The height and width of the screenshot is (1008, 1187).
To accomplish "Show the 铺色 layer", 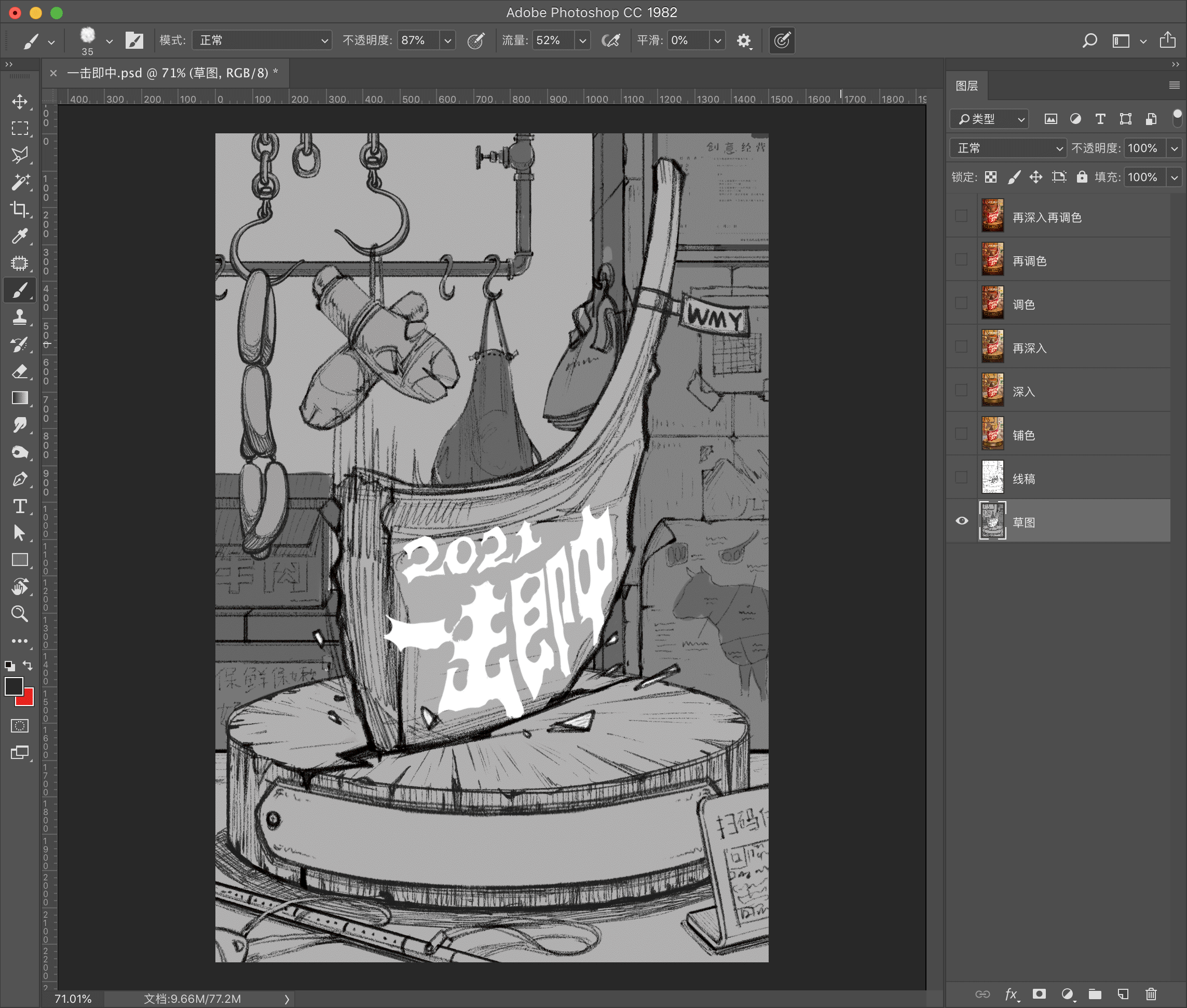I will (x=962, y=434).
